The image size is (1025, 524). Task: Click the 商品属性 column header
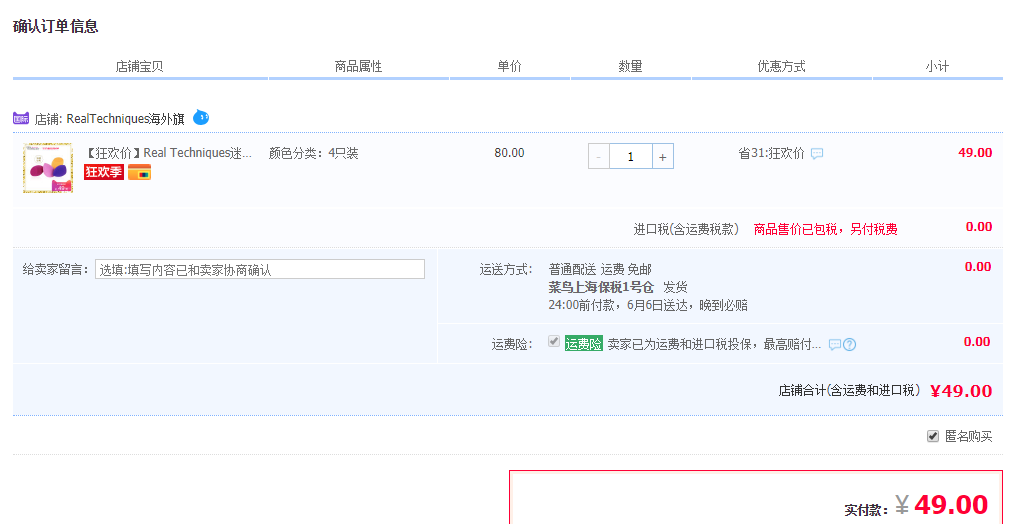click(358, 66)
